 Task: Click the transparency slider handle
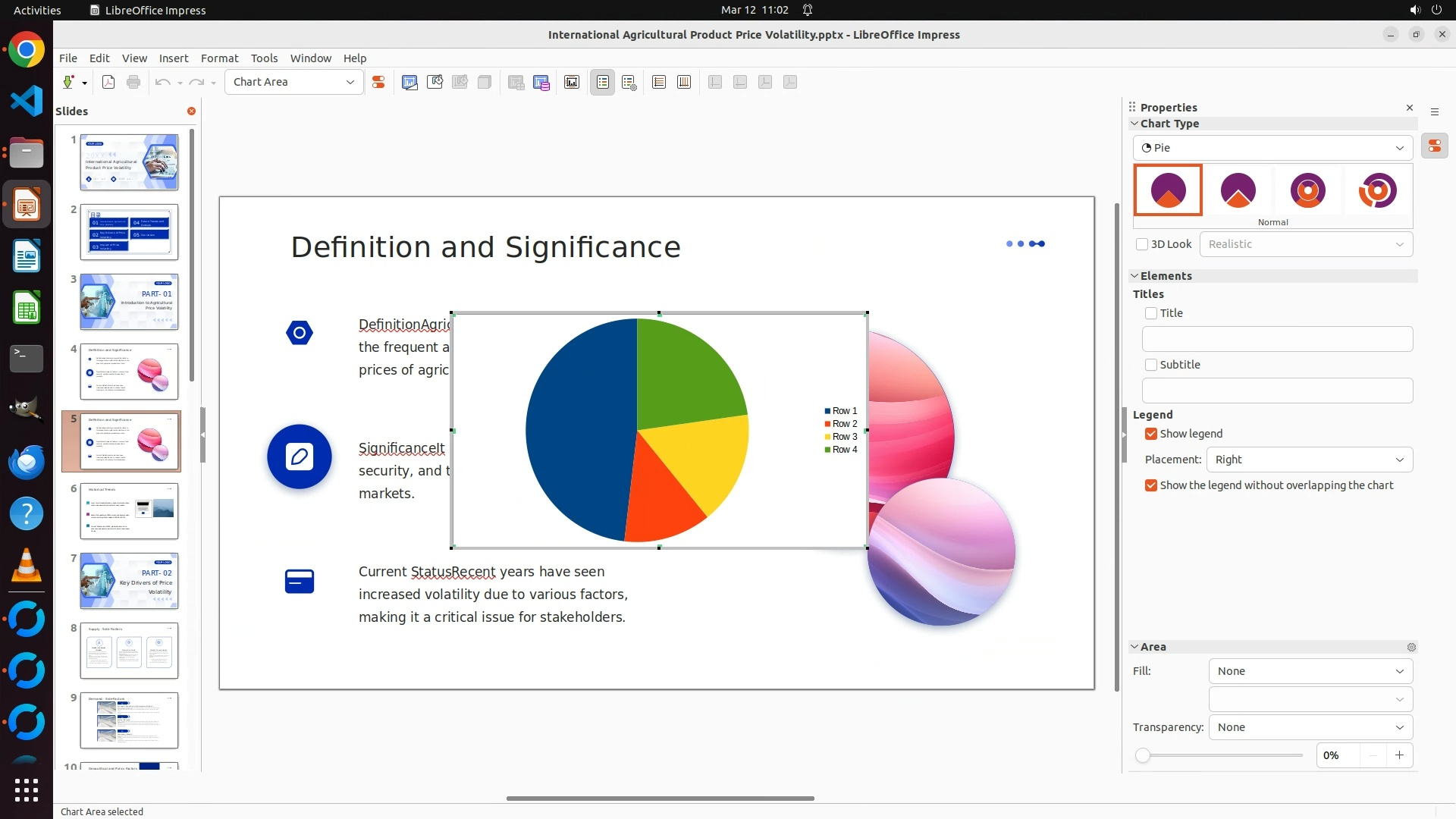pos(1143,755)
